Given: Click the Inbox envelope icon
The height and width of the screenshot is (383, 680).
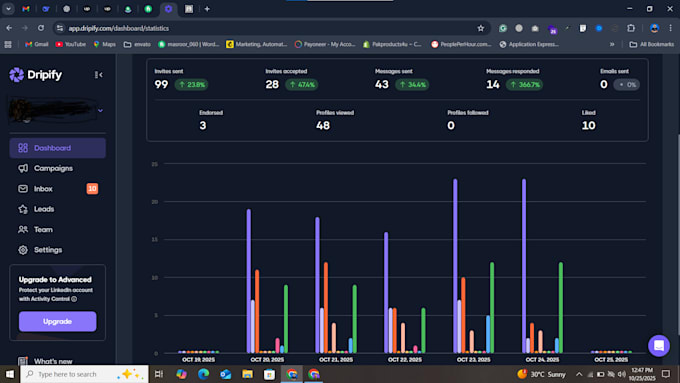Looking at the screenshot, I should click(23, 189).
